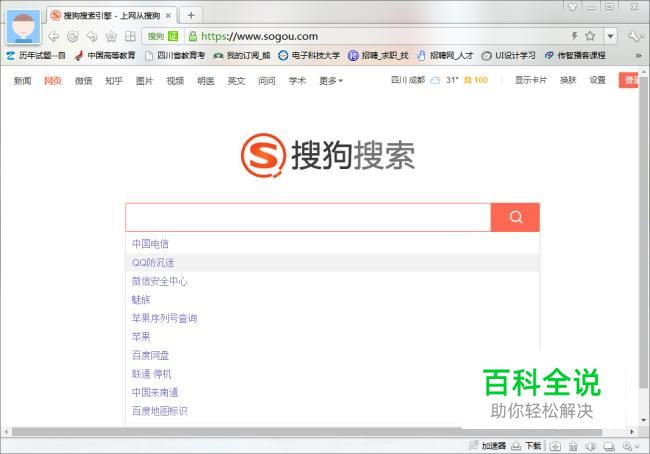Open the 招聘网_人才 bookmark
This screenshot has height=454, width=650.
[445, 55]
